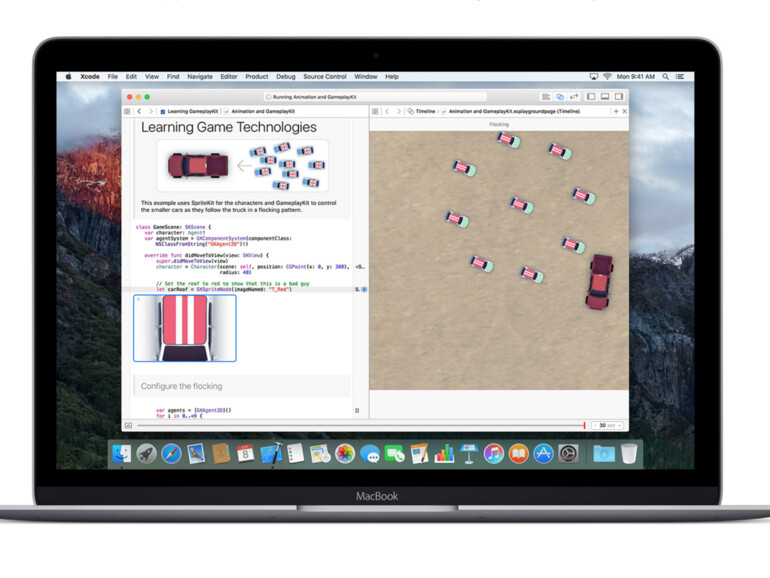Click the red timeline playhead marker
The width and height of the screenshot is (770, 578).
click(584, 425)
